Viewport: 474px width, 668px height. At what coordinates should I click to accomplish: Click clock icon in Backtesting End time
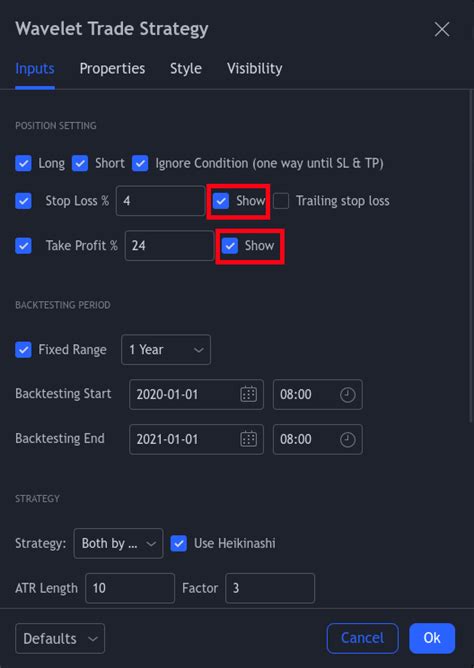coord(348,439)
